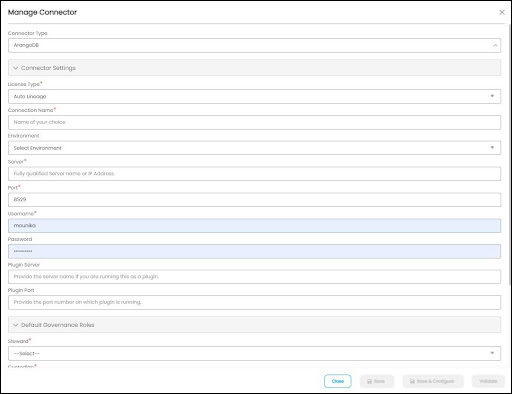Click the License Type label
The width and height of the screenshot is (512, 394).
point(24,84)
